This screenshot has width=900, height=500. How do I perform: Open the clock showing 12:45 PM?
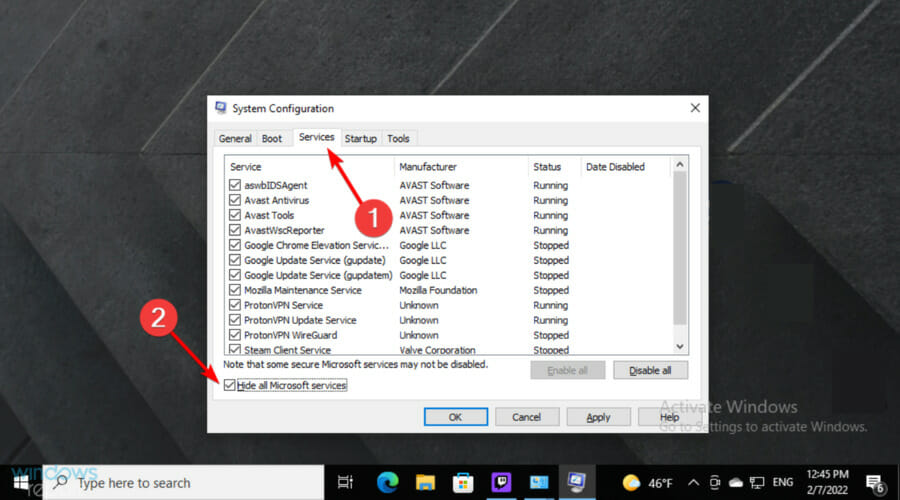point(827,482)
